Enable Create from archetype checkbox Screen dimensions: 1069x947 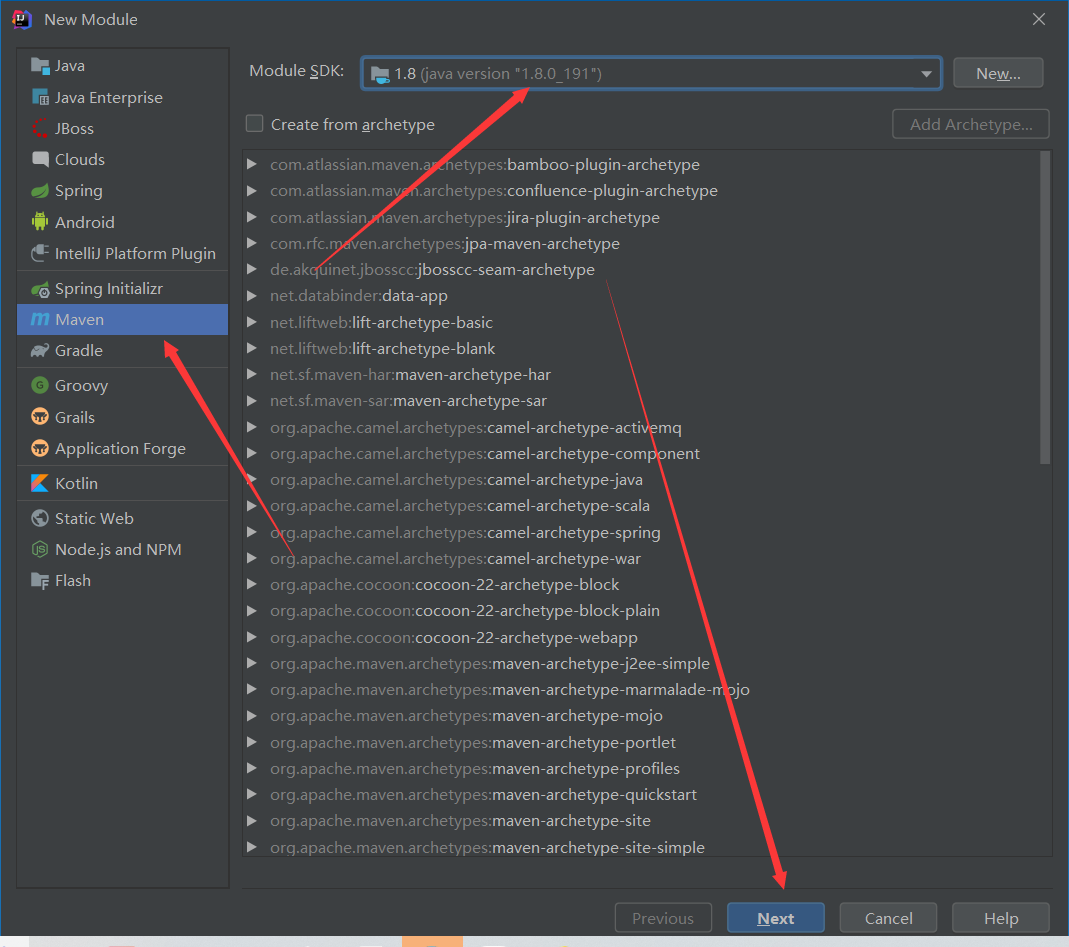254,123
